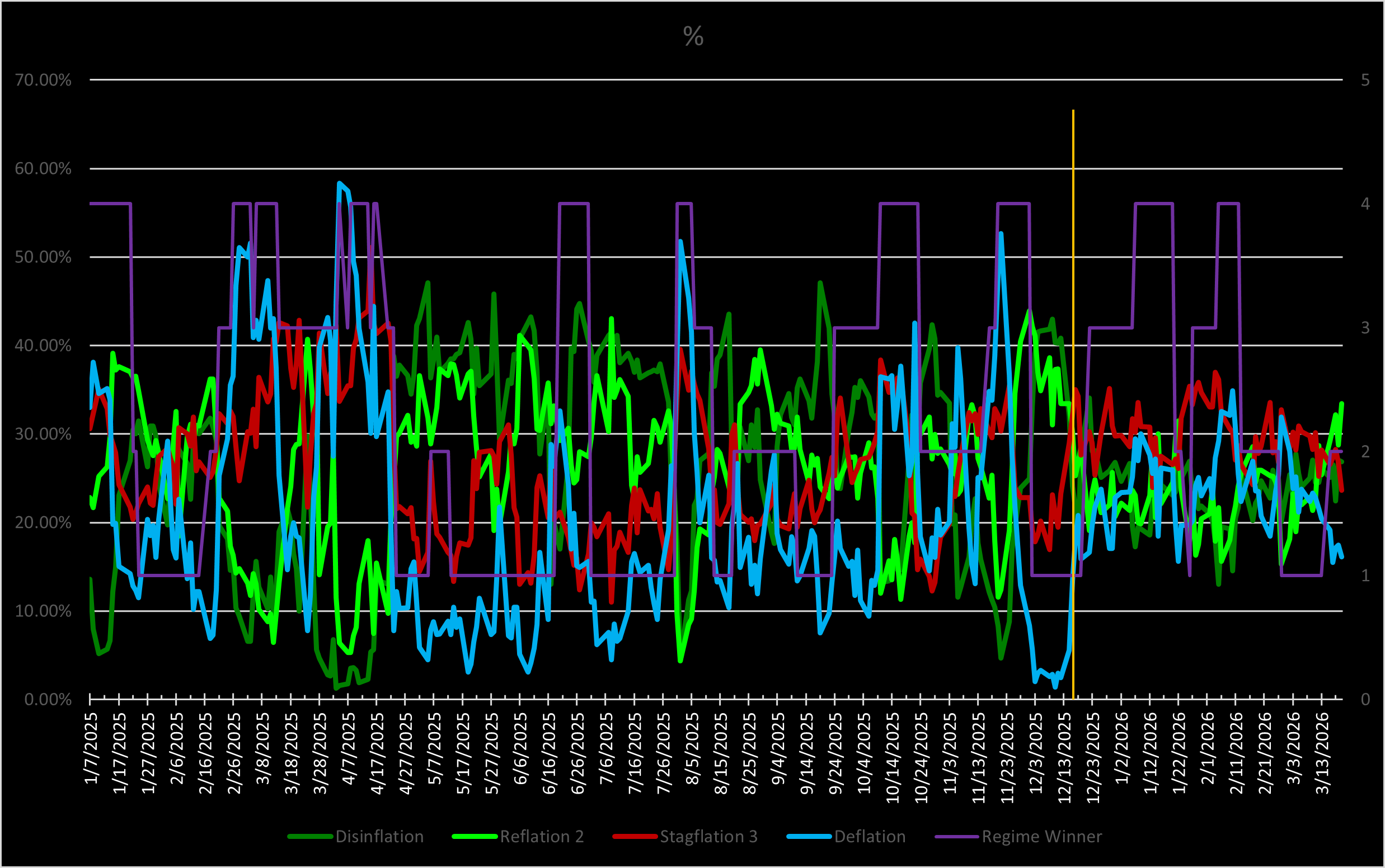Click the Disinflation legend entry
Screen dimensions: 1385x868
379,837
